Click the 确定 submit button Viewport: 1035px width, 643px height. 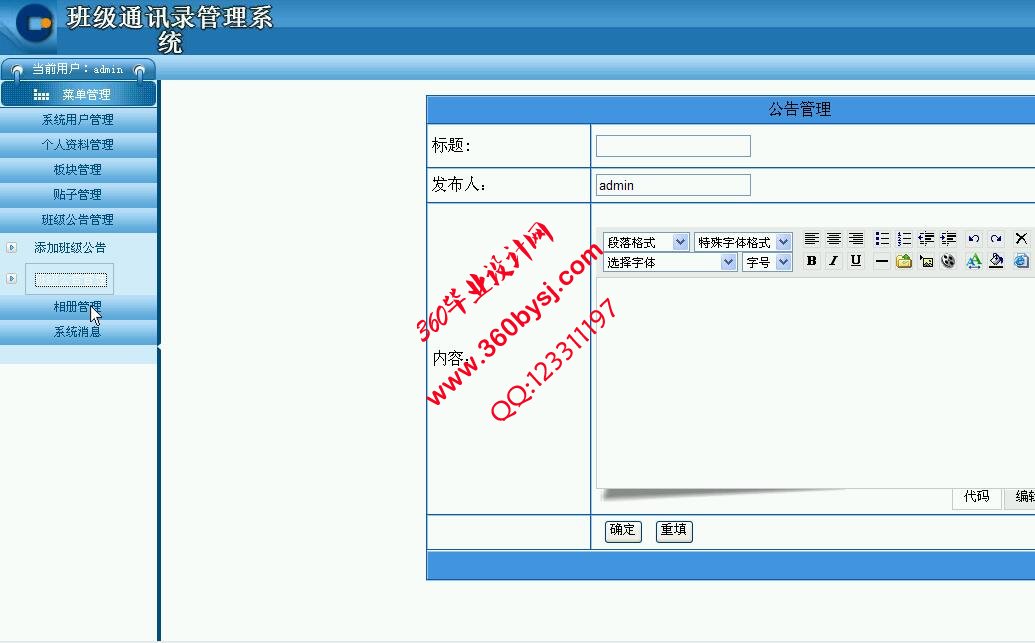[x=622, y=530]
